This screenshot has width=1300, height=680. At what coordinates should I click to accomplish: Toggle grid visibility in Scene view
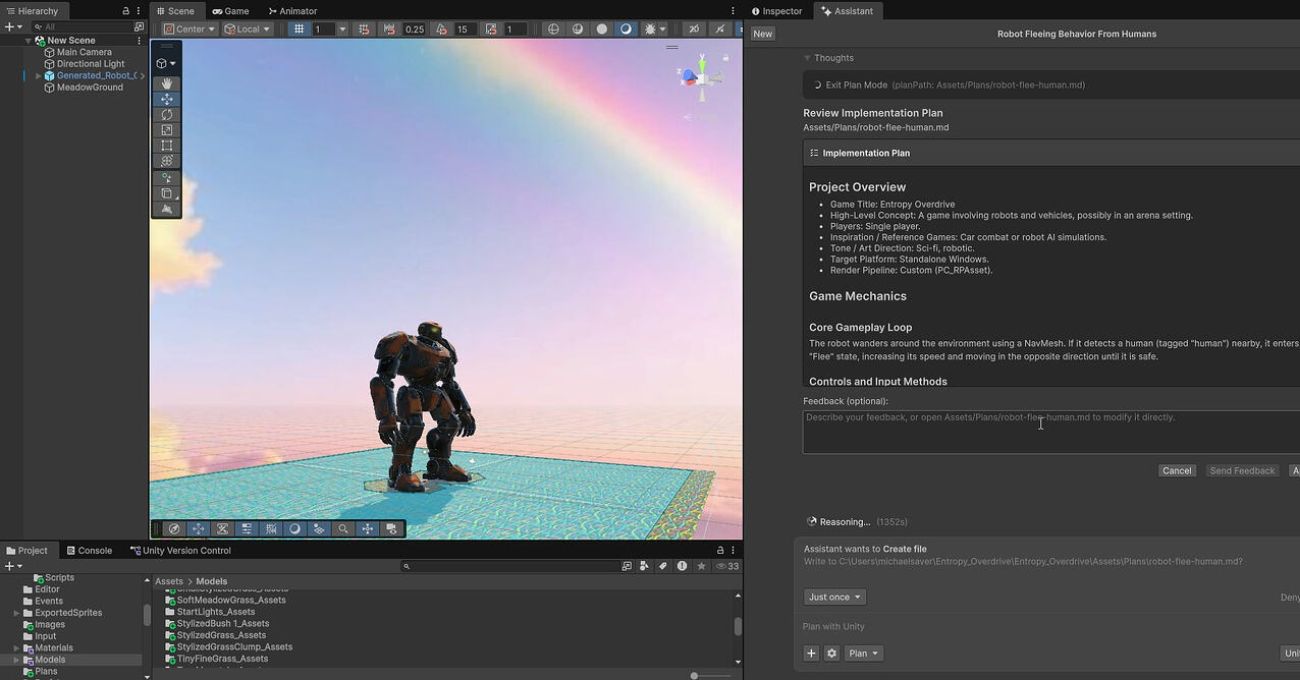[298, 29]
